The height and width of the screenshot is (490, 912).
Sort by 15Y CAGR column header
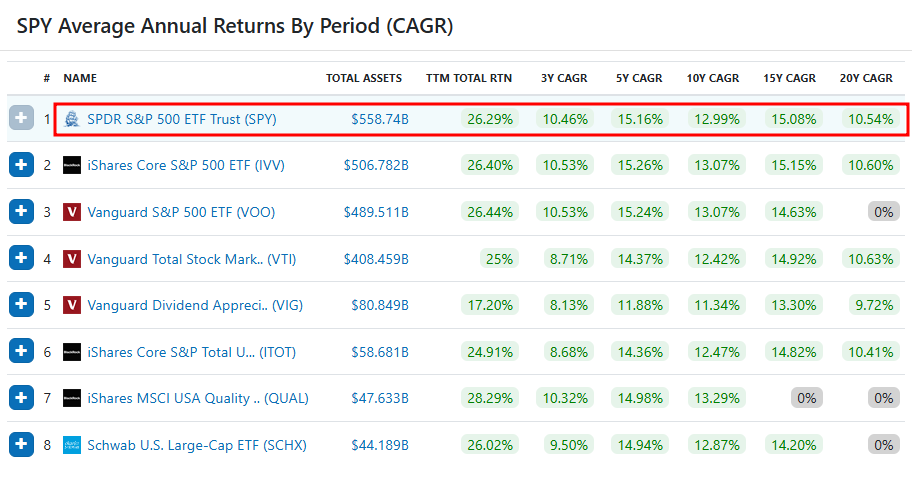point(790,78)
